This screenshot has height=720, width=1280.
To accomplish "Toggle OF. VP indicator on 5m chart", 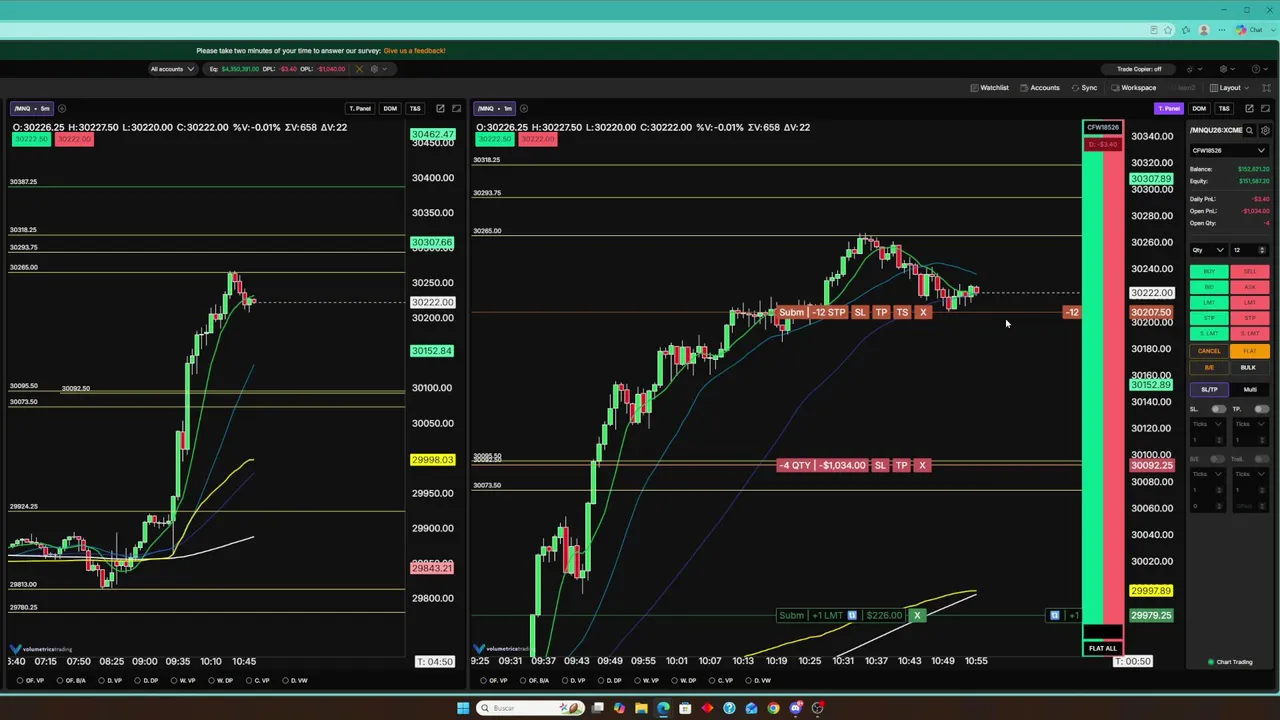I will (31, 681).
